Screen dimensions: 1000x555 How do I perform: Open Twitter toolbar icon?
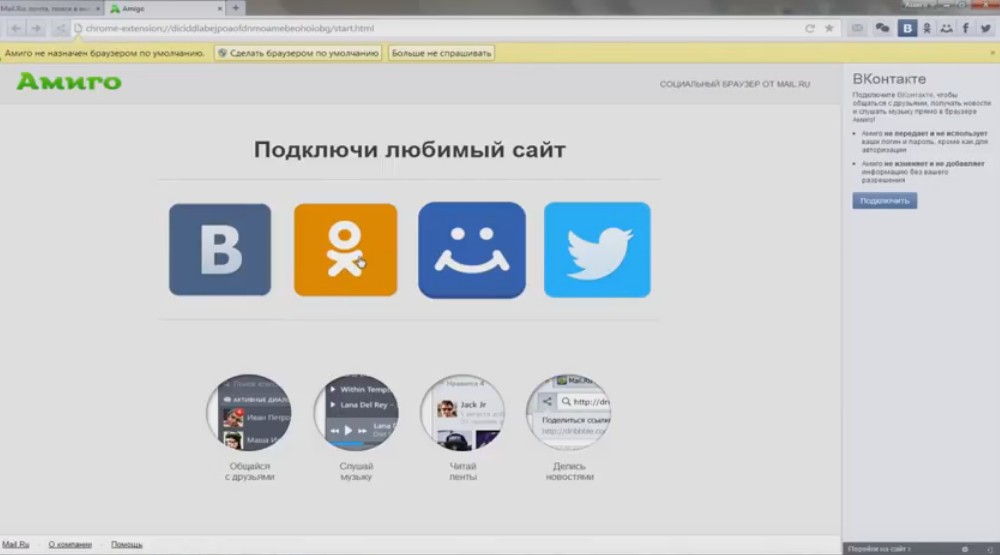[x=985, y=28]
